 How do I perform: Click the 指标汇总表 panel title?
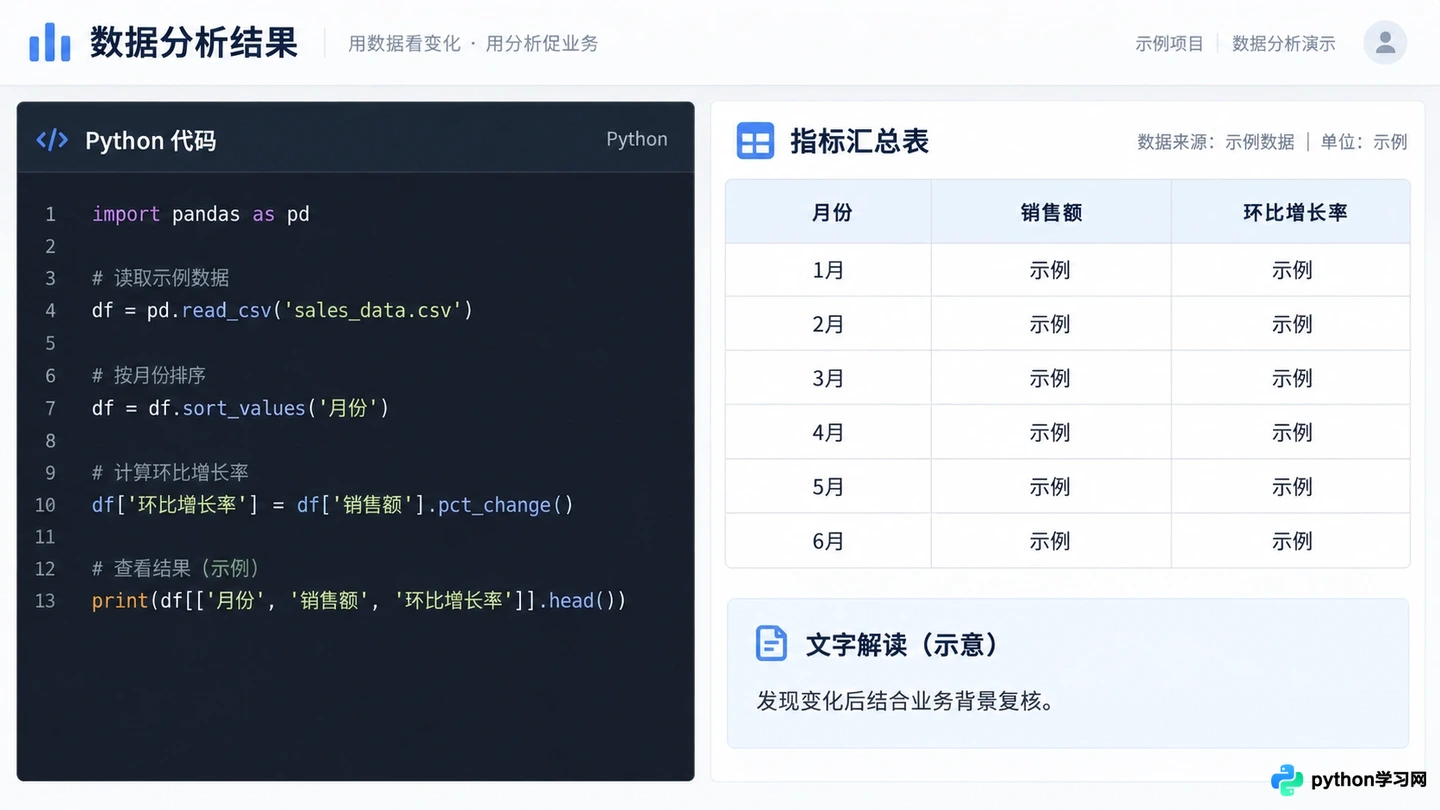(860, 141)
